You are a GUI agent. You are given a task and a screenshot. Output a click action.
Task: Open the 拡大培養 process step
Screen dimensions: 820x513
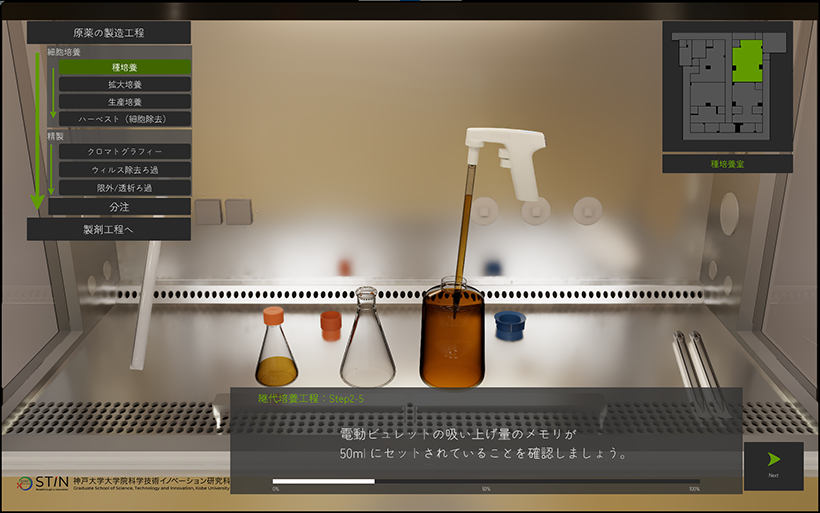click(x=124, y=84)
